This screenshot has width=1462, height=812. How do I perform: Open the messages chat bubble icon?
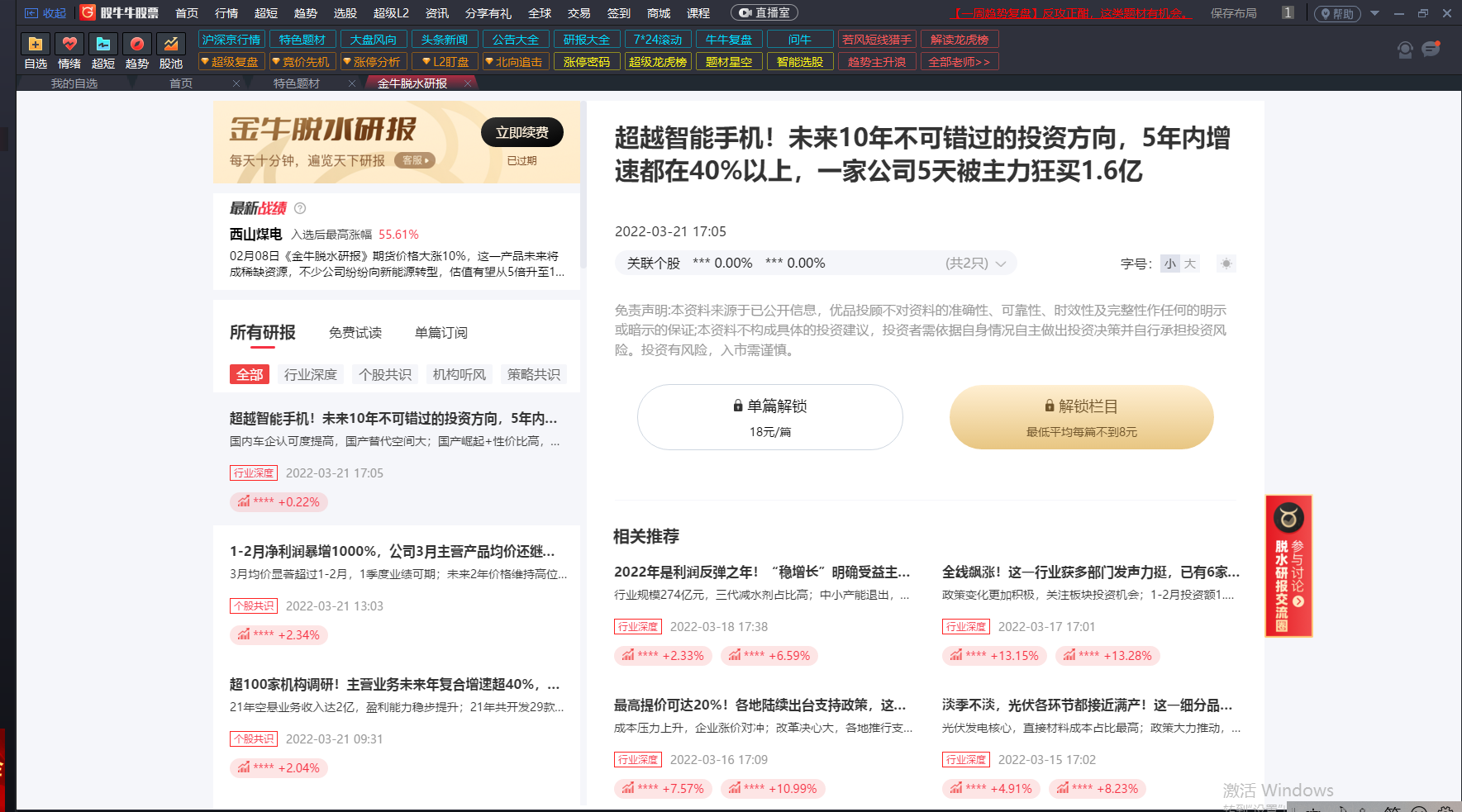point(1431,49)
